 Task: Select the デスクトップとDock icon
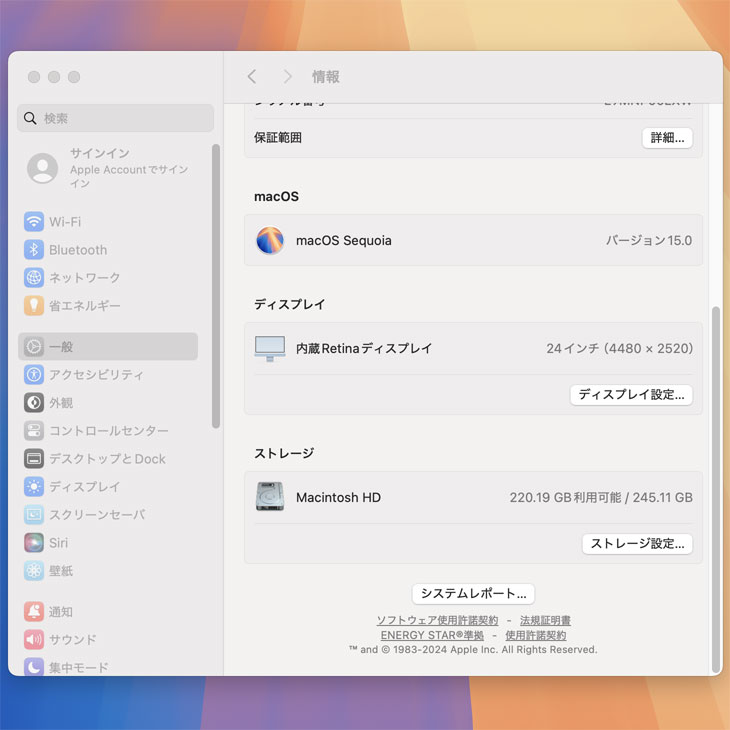coord(34,459)
